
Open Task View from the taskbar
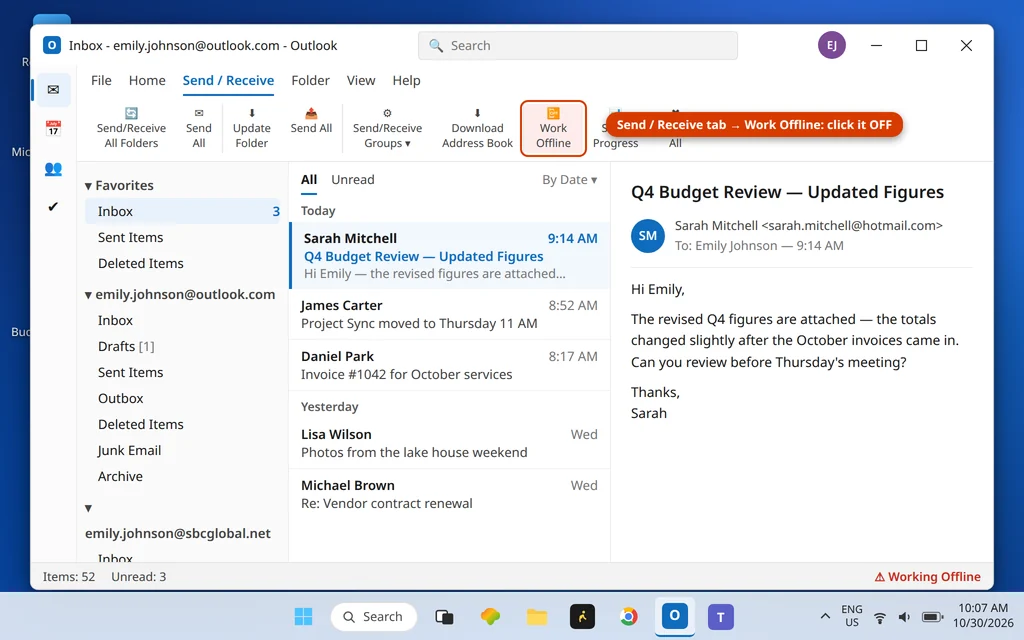[444, 616]
